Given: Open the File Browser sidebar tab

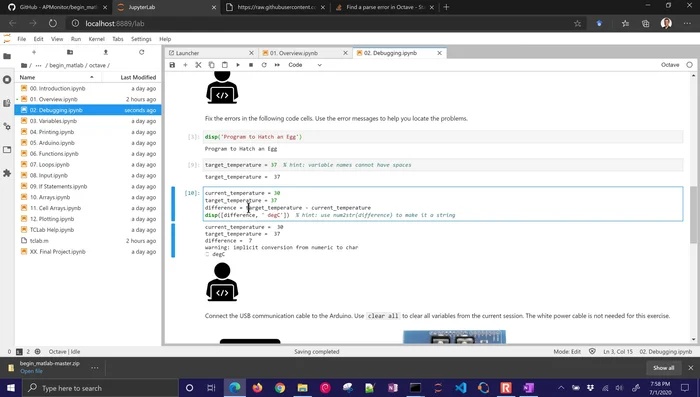Looking at the screenshot, I should 7,56.
